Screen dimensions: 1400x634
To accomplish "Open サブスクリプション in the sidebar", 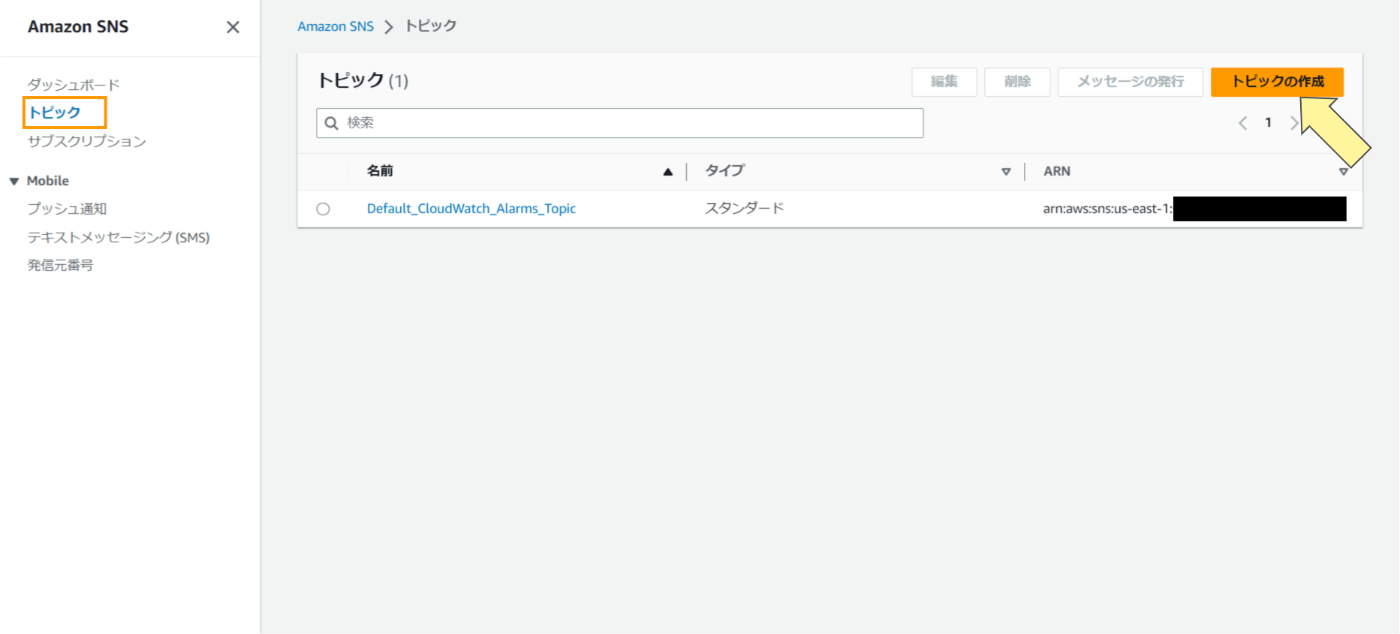I will coord(87,141).
